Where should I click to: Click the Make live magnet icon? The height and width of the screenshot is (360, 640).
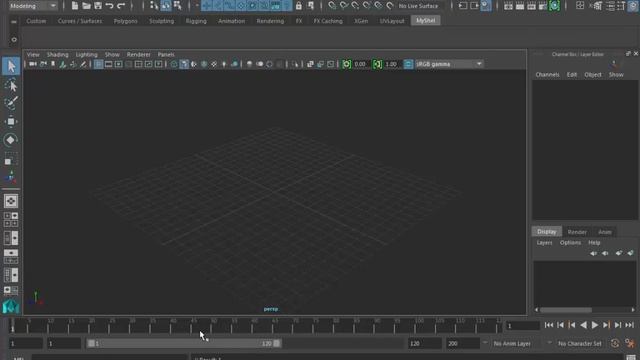[390, 6]
